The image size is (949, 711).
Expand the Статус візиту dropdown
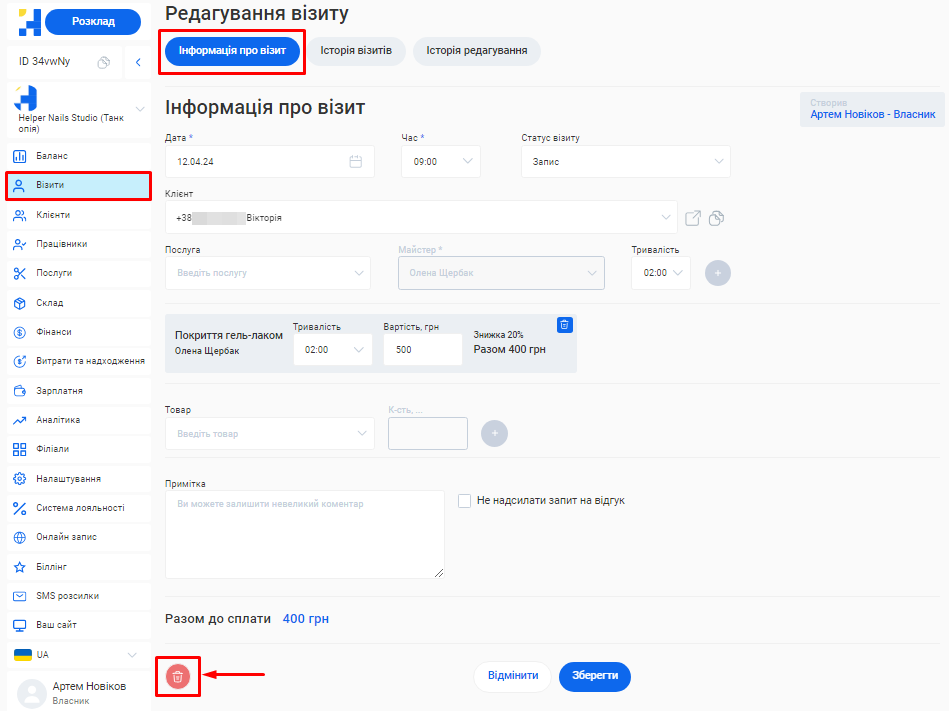tap(625, 161)
